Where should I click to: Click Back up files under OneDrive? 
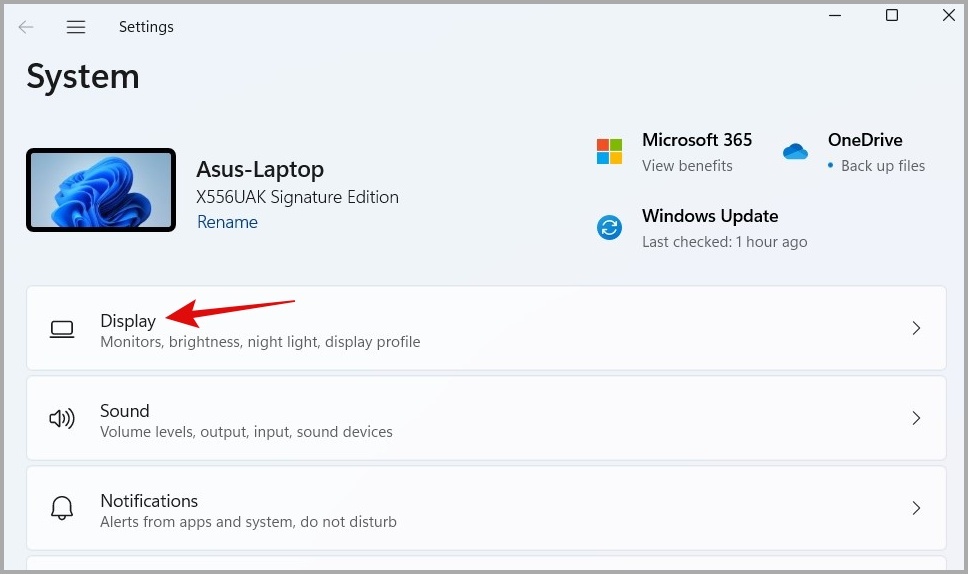pos(883,166)
